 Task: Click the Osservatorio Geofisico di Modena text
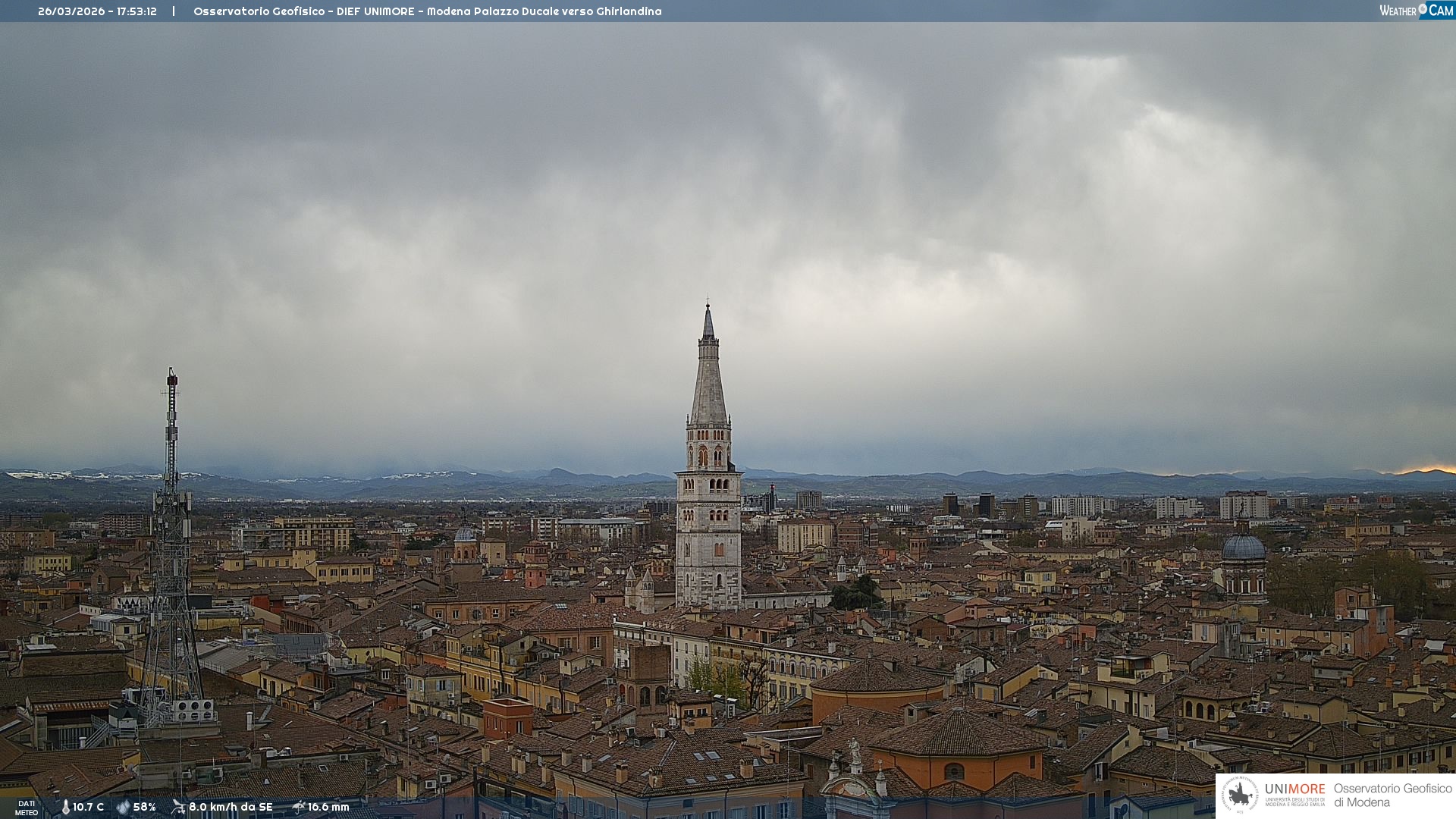(x=1392, y=795)
